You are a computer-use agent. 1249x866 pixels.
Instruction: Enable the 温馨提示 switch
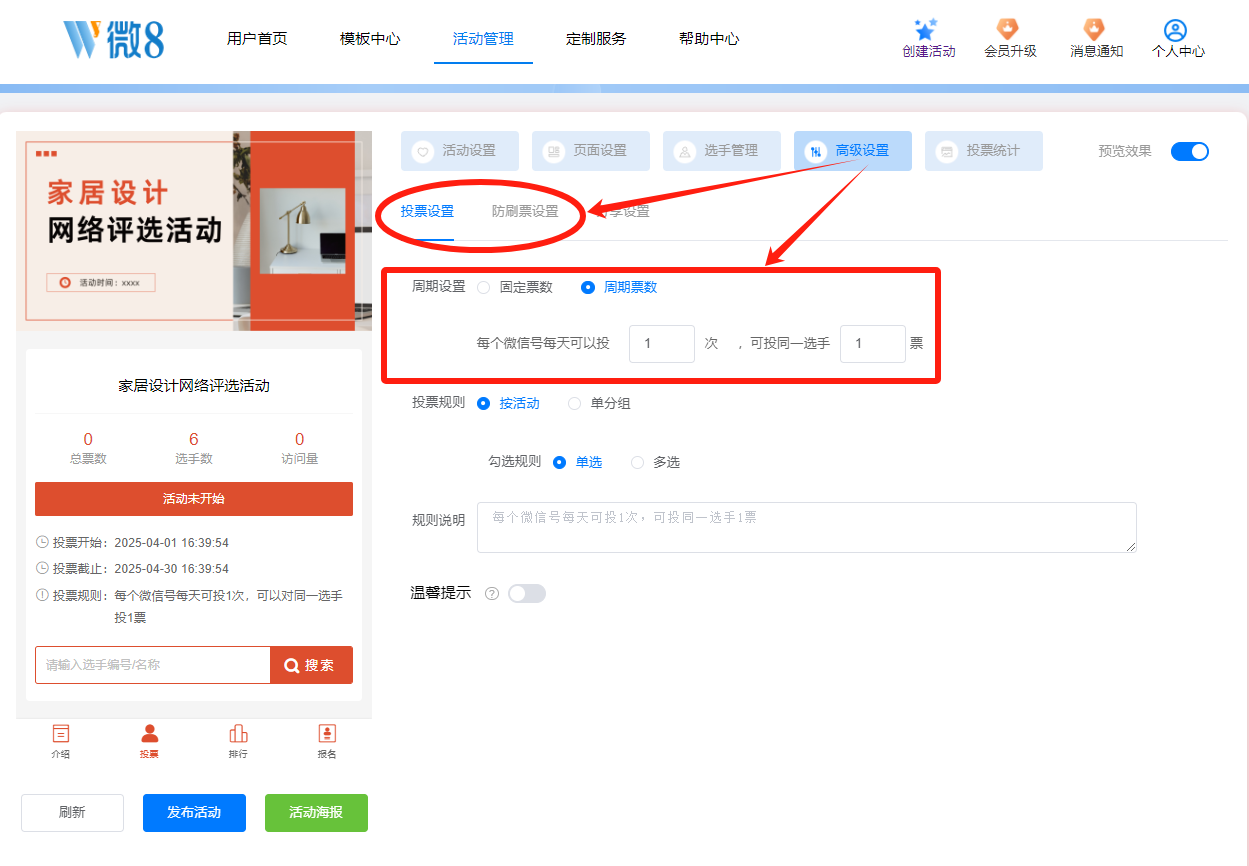pos(527,593)
